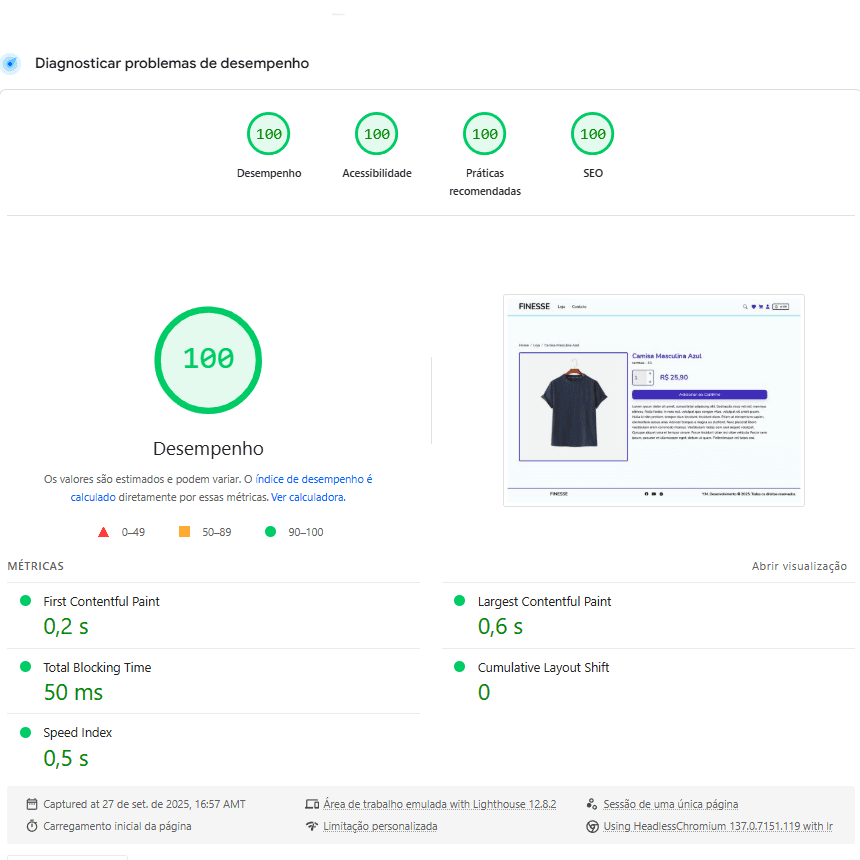Click the FINESSE page screenshot thumbnail
Screen dimensions: 860x860
coord(653,400)
